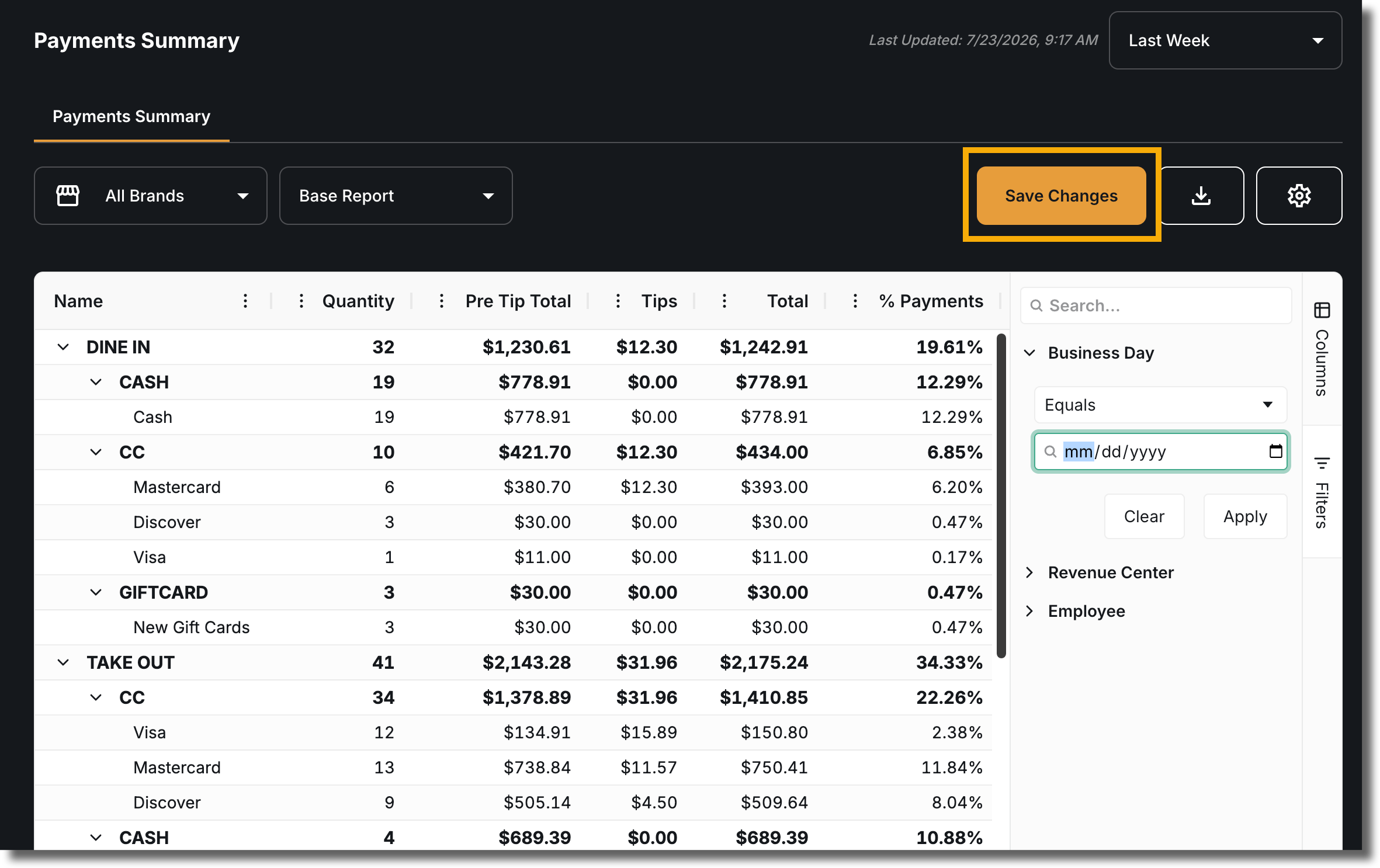1380x868 pixels.
Task: Click the Clear filter button
Action: (x=1144, y=516)
